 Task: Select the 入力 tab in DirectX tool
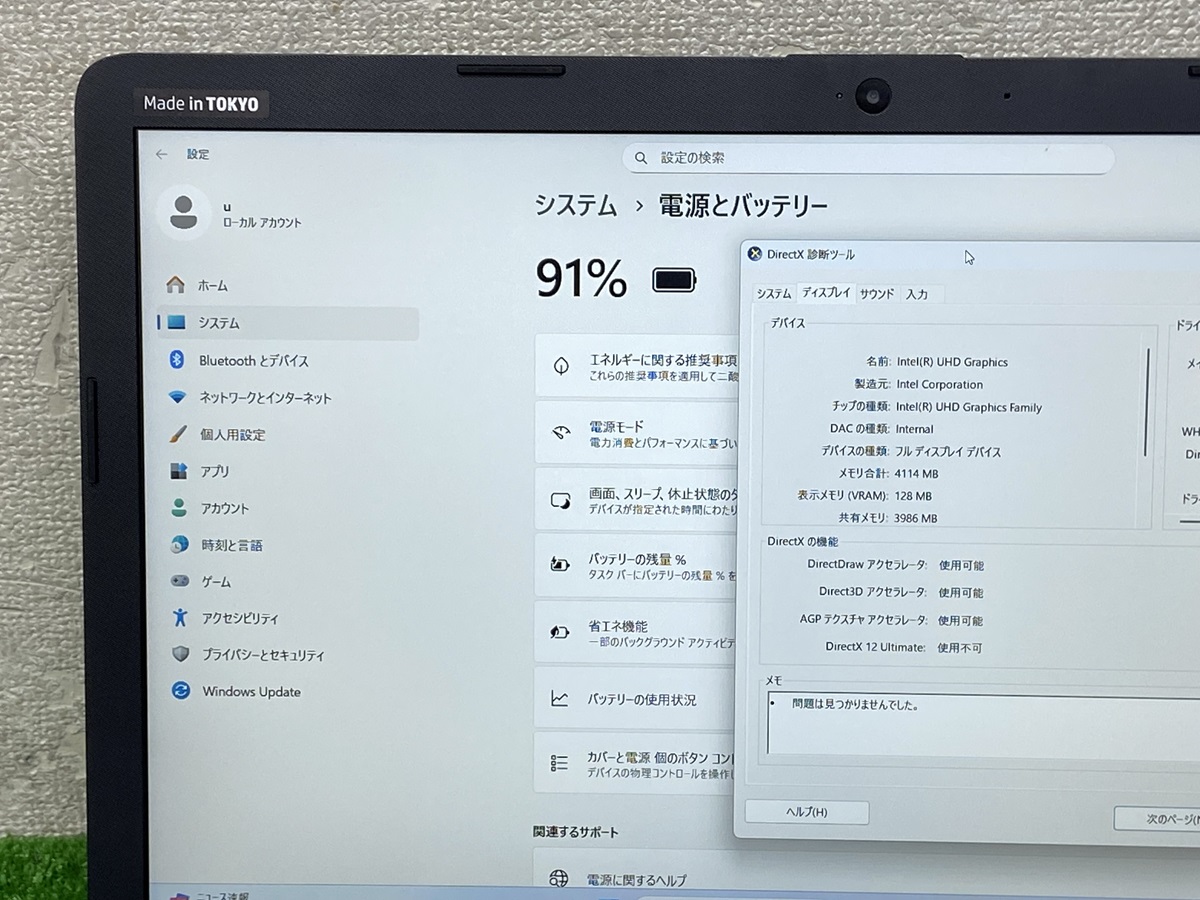(917, 294)
